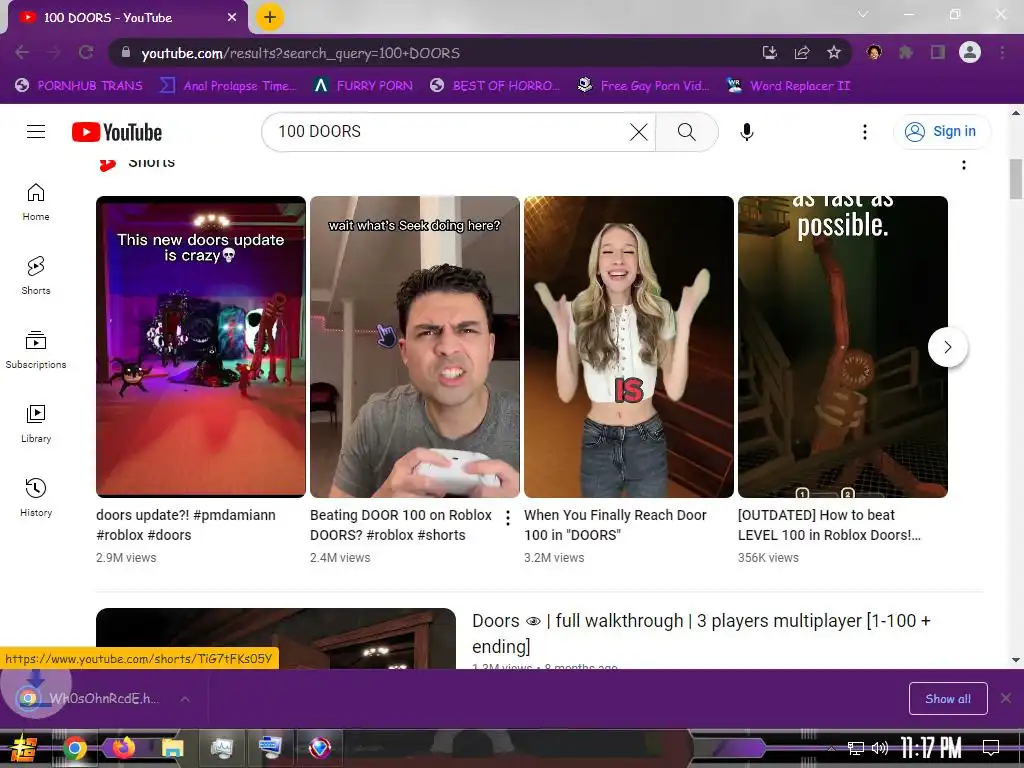Viewport: 1024px width, 768px height.
Task: Open the 'what's Seek doing here' short
Action: [x=415, y=347]
